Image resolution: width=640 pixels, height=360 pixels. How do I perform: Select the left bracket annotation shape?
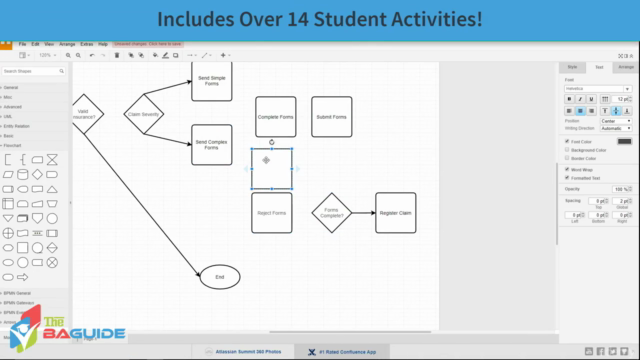(8, 160)
